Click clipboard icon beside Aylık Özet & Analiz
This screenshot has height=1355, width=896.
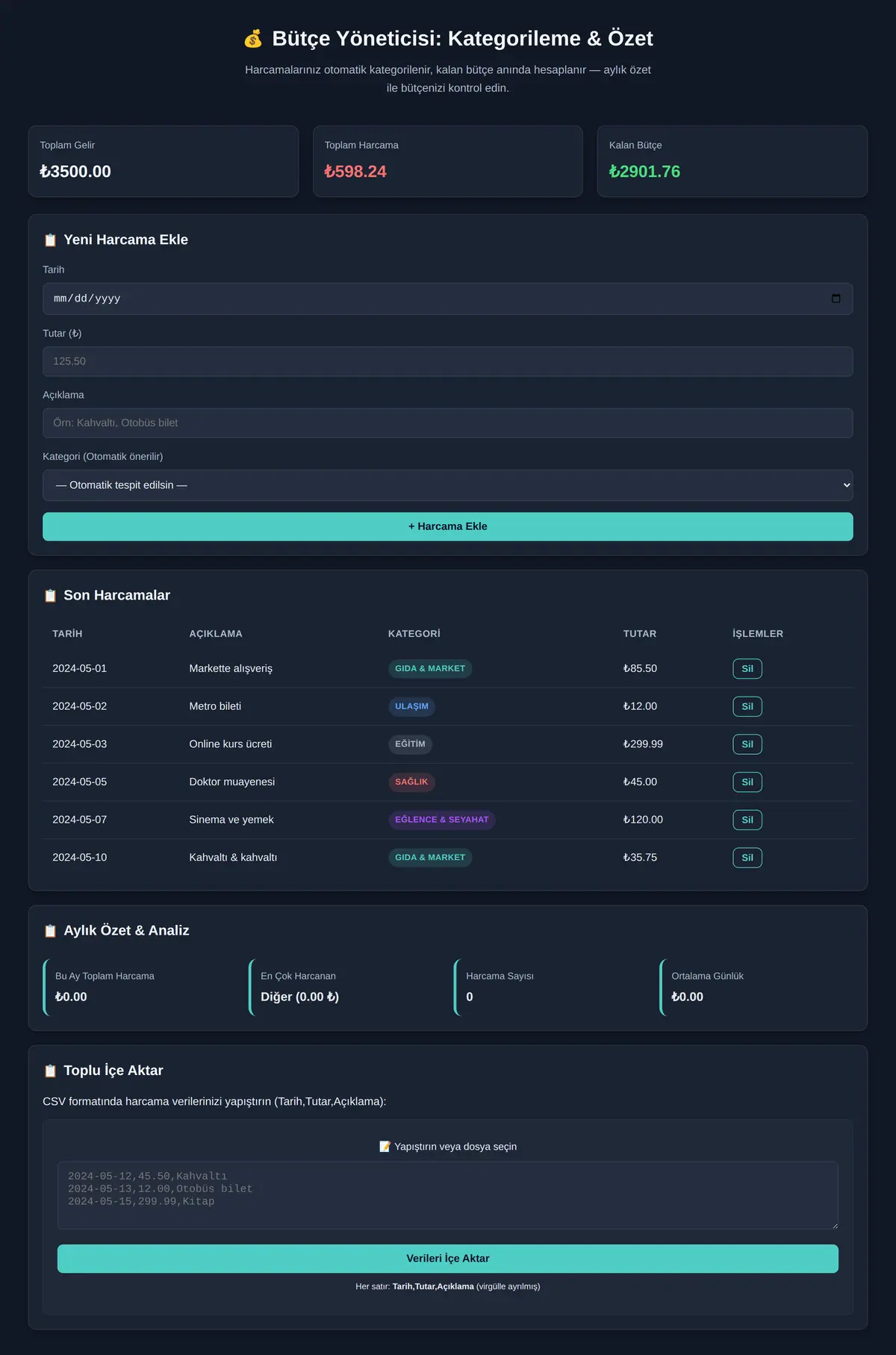click(x=50, y=931)
